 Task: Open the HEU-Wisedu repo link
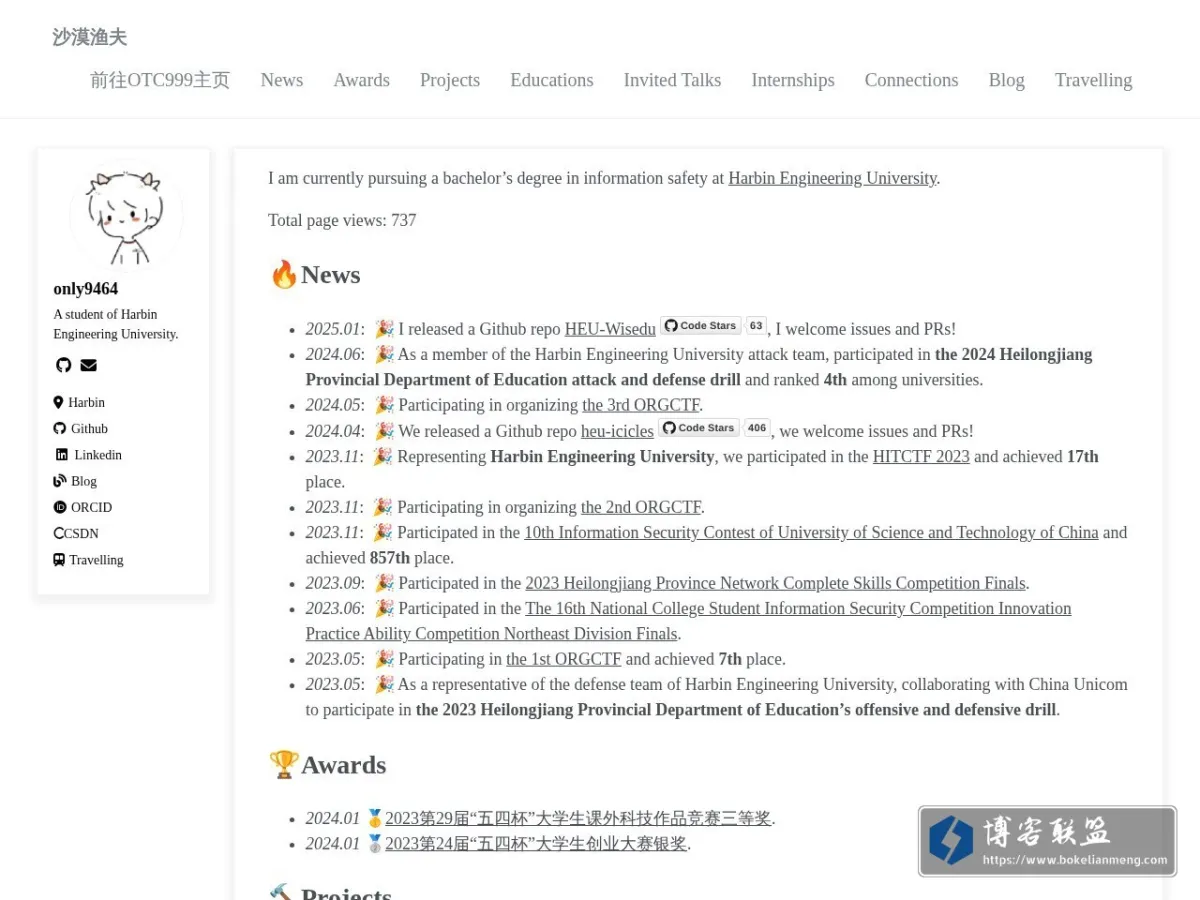[610, 329]
